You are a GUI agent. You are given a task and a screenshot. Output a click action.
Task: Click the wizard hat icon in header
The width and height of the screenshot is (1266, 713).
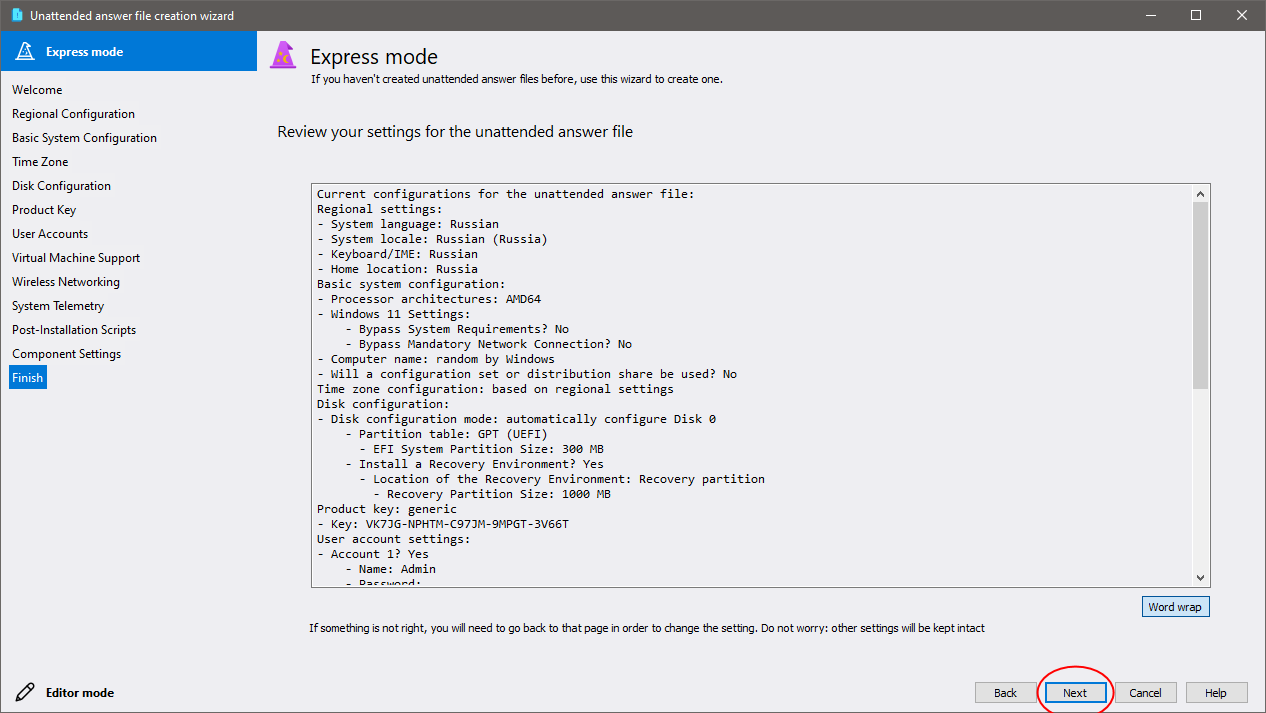(284, 56)
